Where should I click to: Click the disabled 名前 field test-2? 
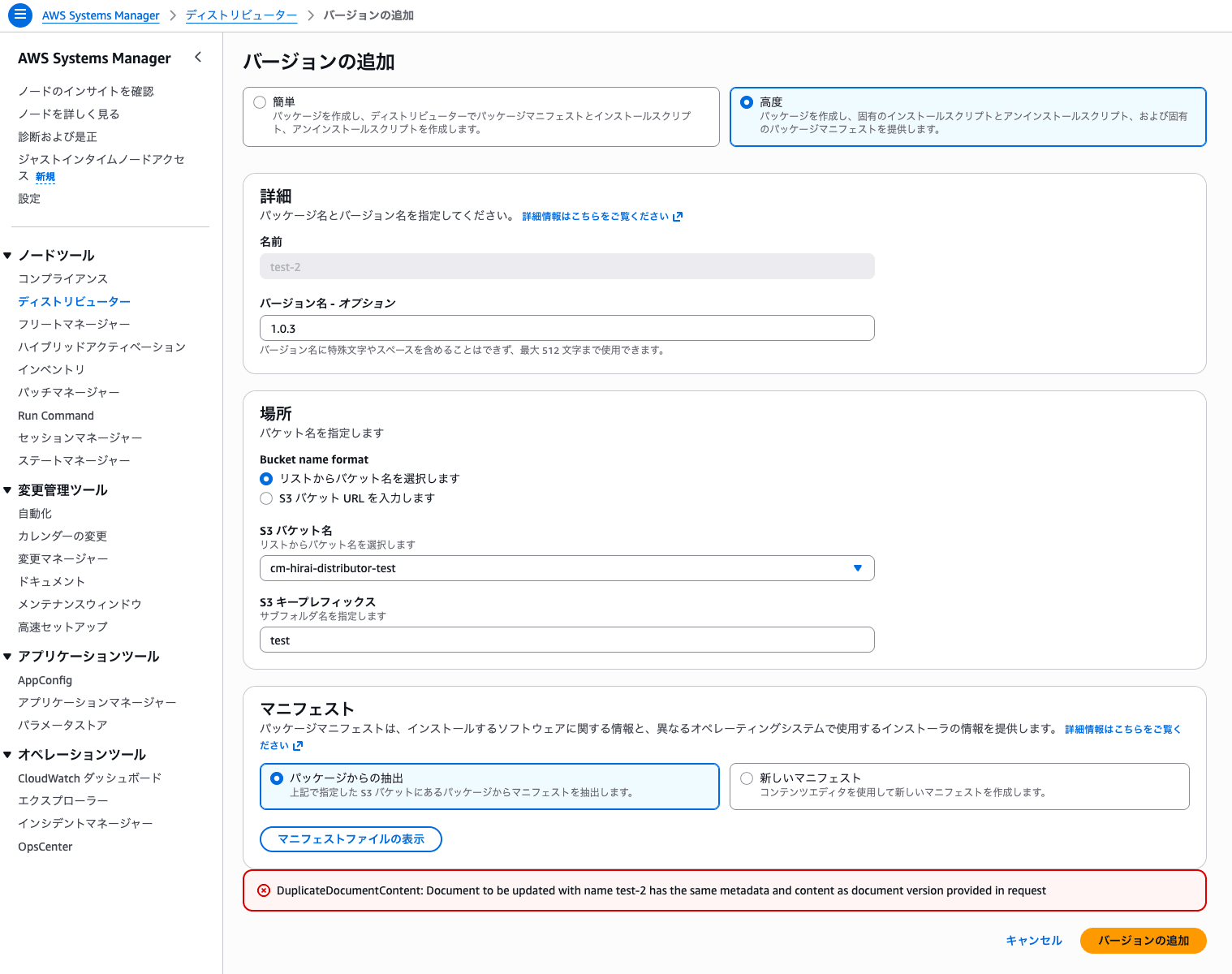pos(566,266)
